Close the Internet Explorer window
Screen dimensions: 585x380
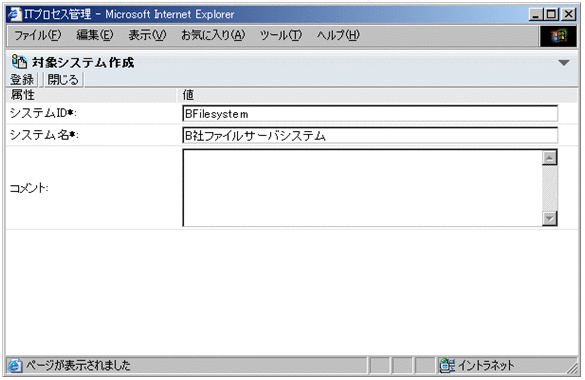568,15
